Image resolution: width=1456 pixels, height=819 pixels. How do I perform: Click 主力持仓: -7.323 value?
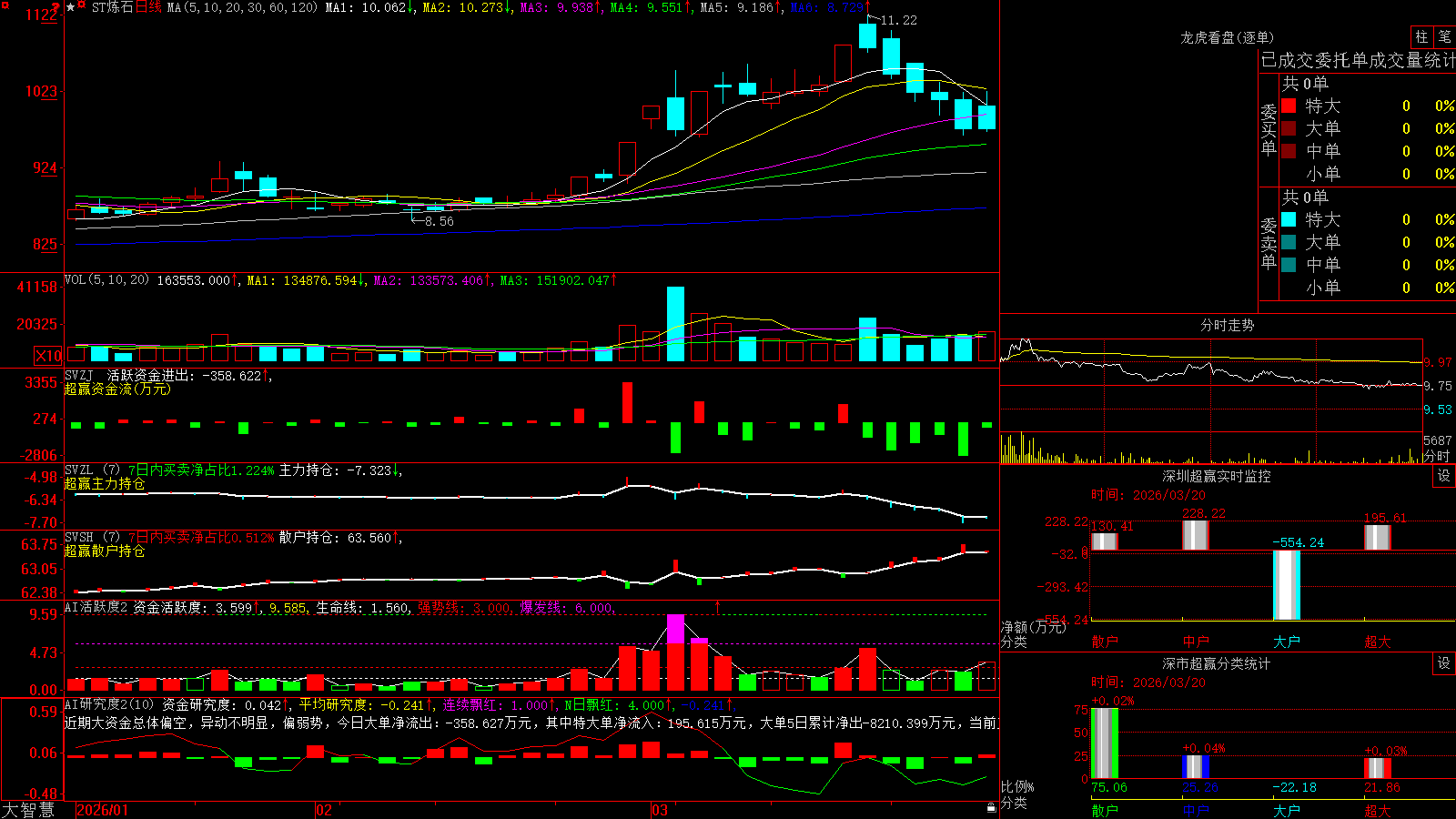tap(339, 470)
